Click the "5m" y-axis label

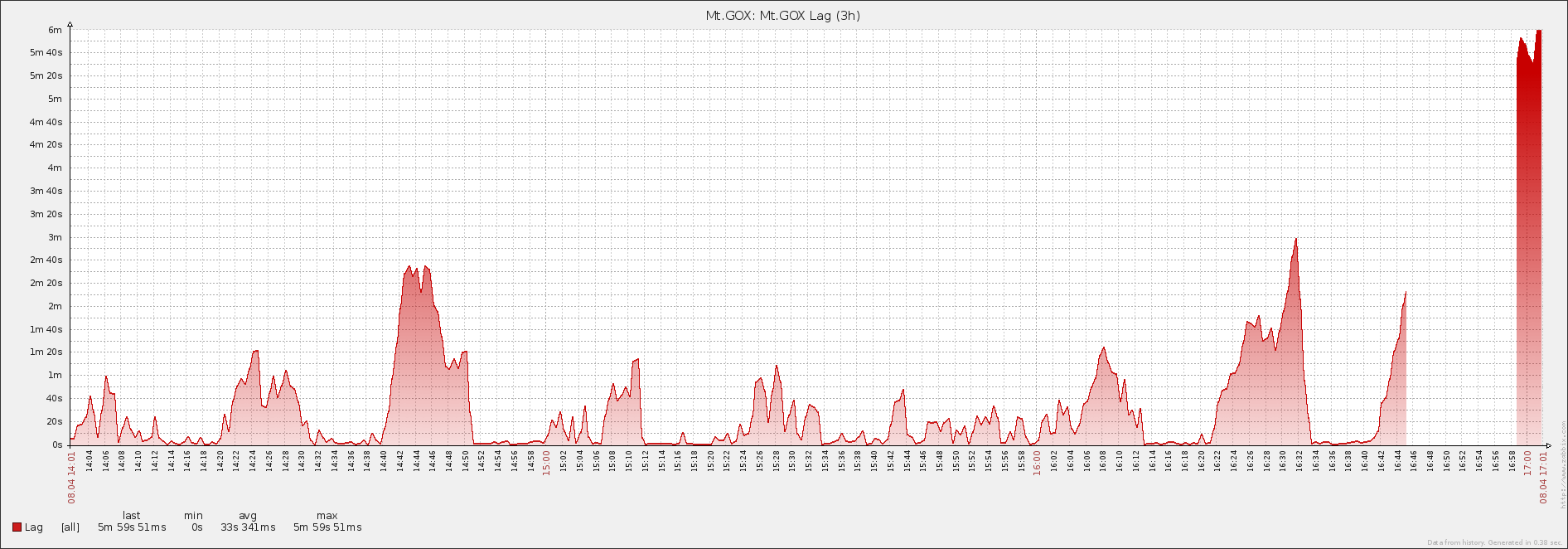(x=55, y=100)
